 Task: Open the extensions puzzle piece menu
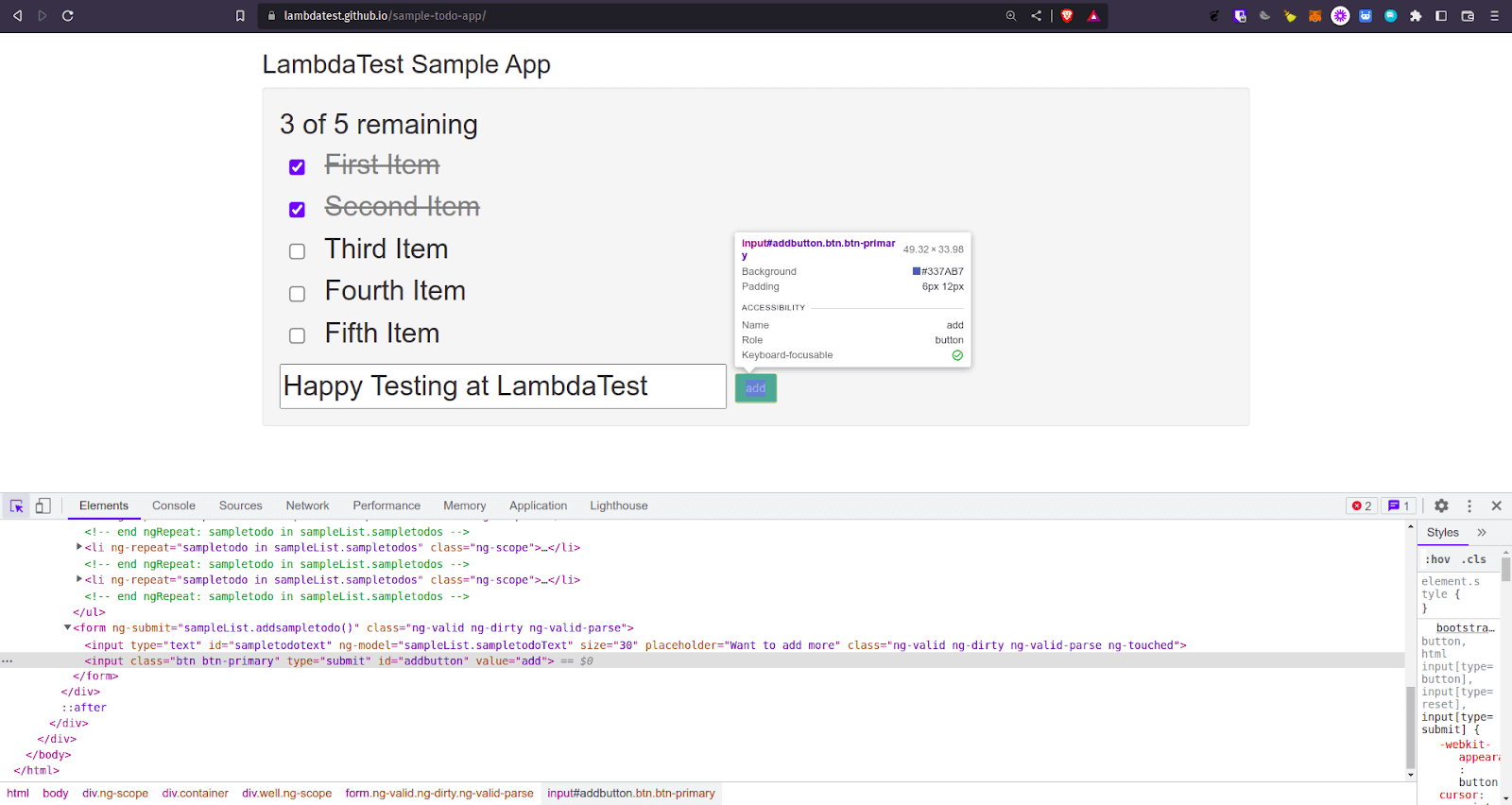[x=1415, y=16]
